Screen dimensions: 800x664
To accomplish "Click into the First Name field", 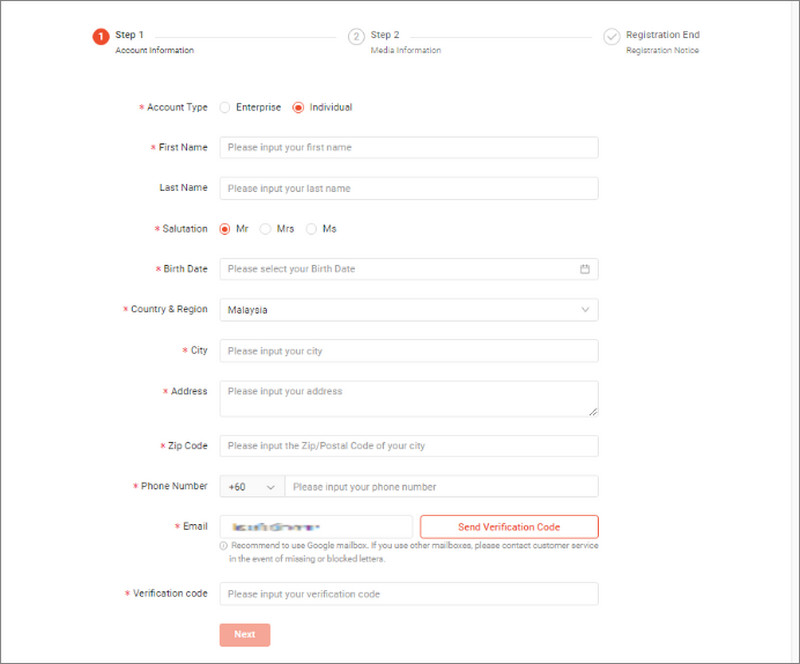I will pyautogui.click(x=408, y=147).
